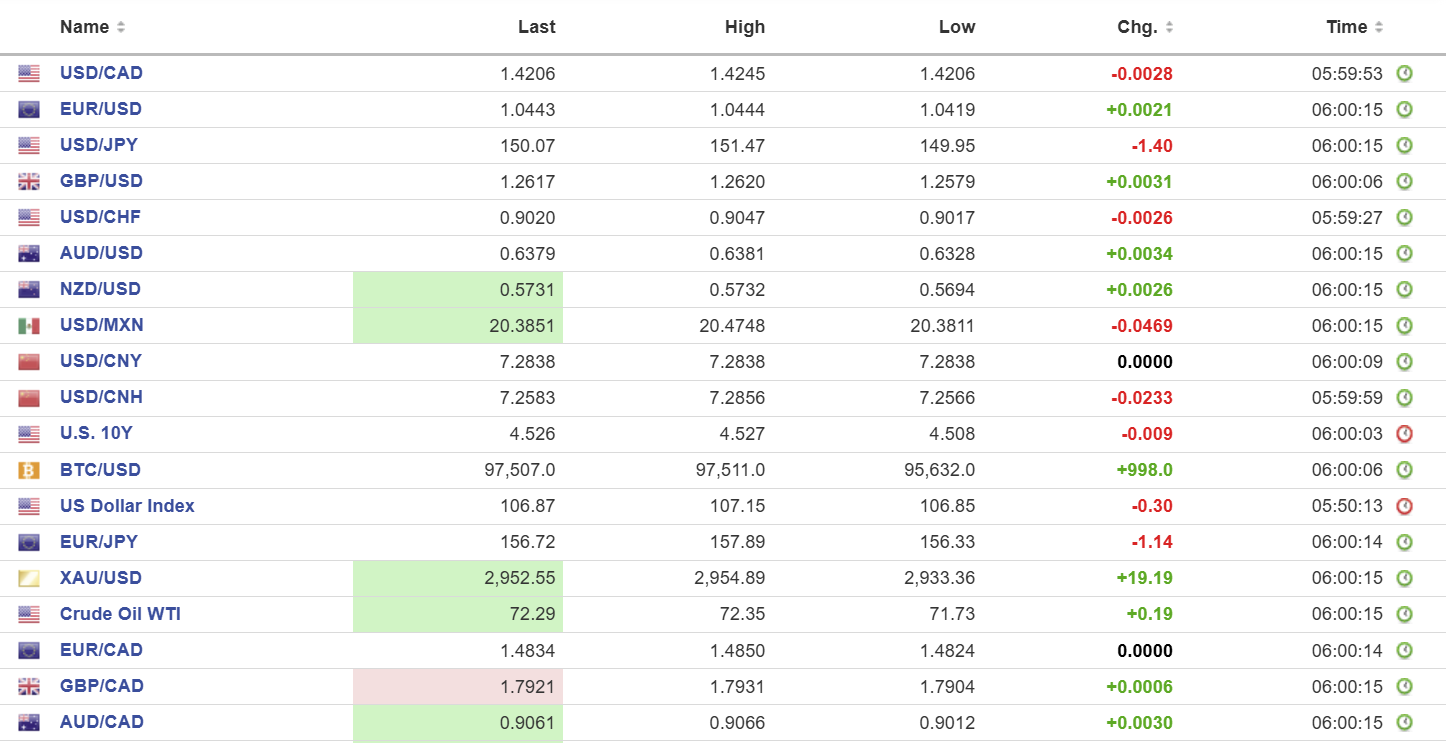Click the Bitcoin icon beside BTC/USD
The height and width of the screenshot is (743, 1447).
click(29, 470)
